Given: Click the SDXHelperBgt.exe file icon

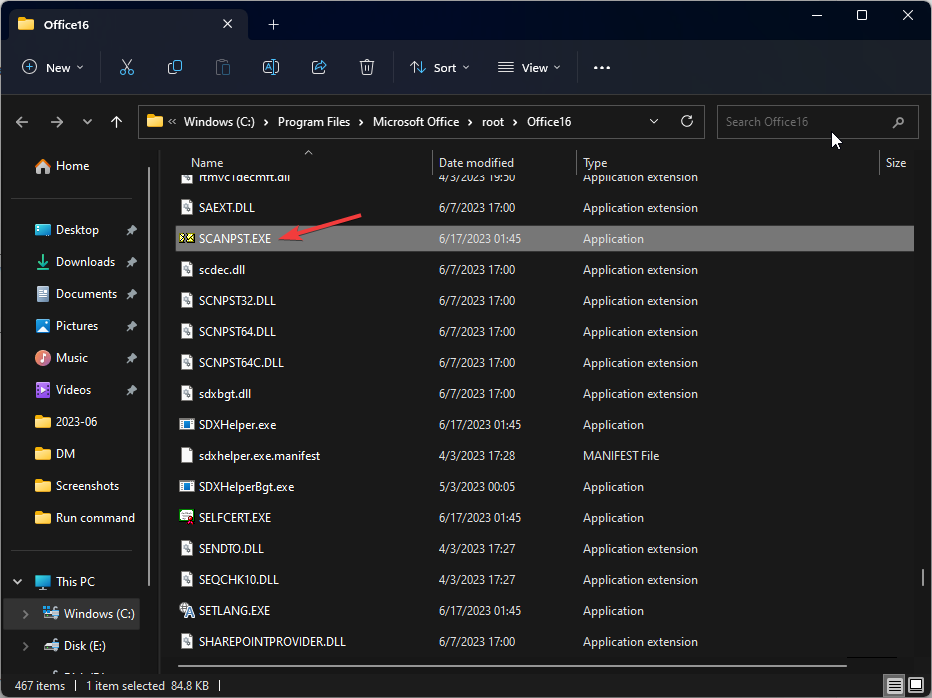Looking at the screenshot, I should point(187,486).
